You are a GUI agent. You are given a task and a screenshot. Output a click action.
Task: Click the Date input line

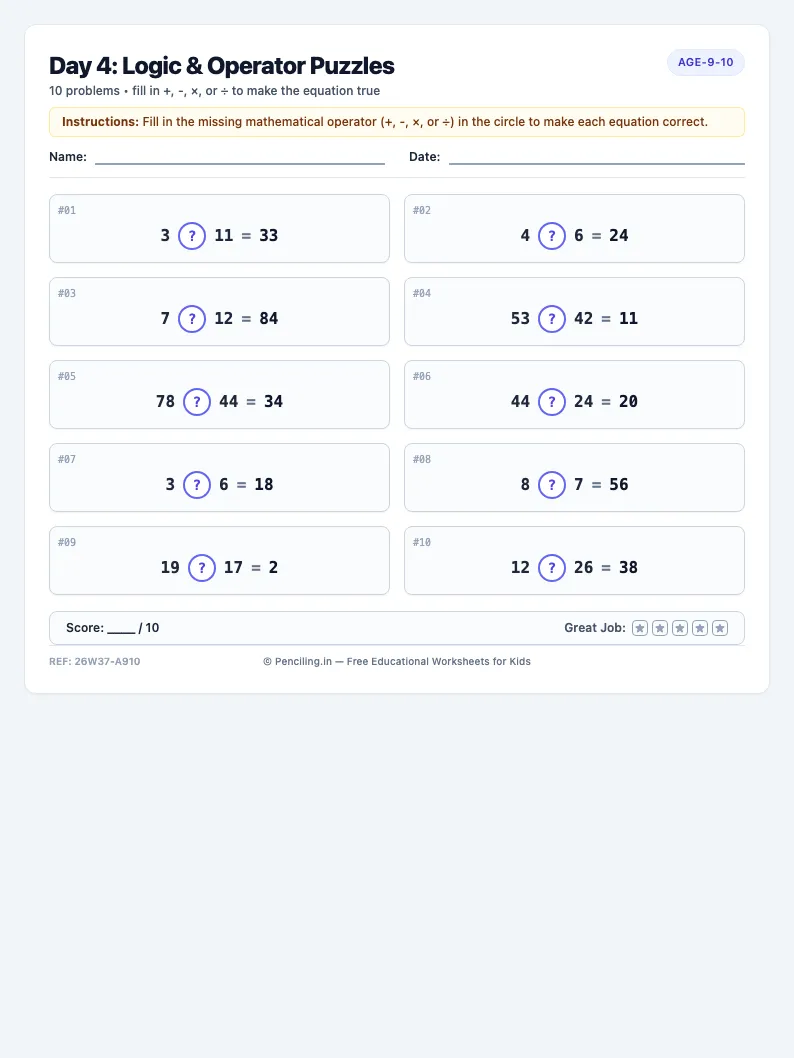[596, 158]
